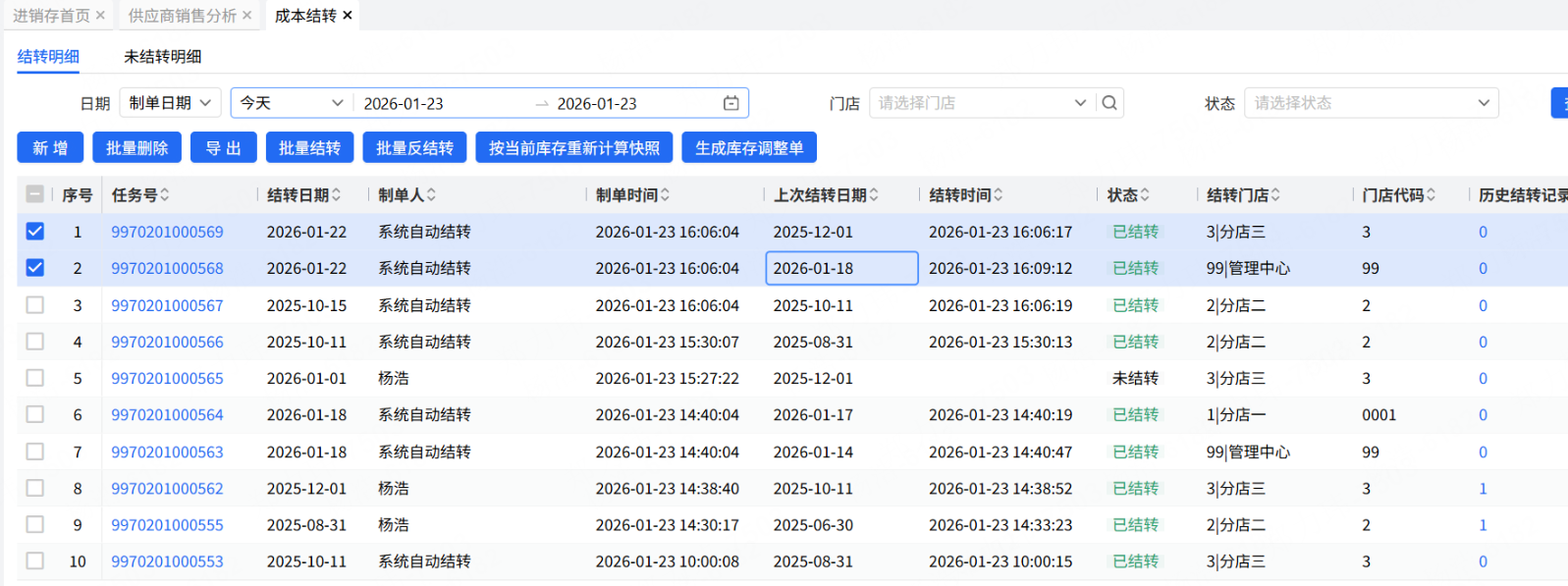Run 批量反结转 on selected rows
This screenshot has width=1568, height=586.
pyautogui.click(x=414, y=148)
